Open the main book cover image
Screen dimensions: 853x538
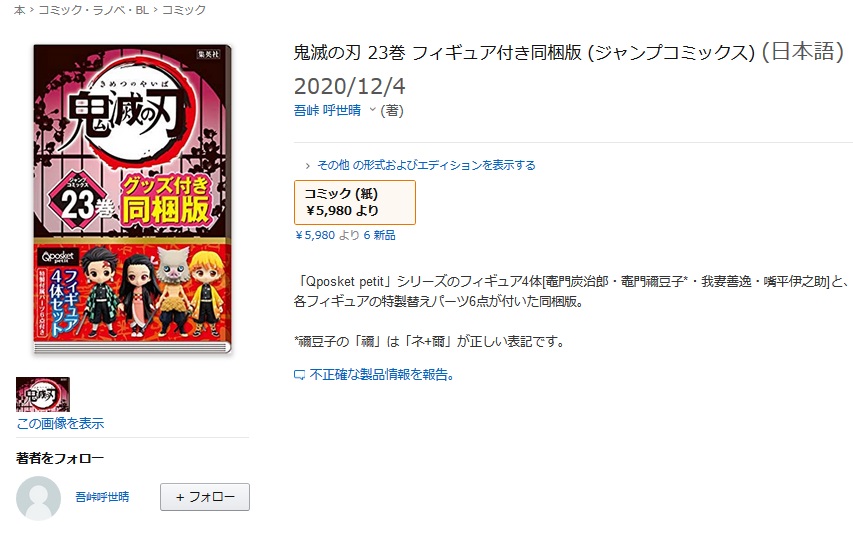click(133, 199)
